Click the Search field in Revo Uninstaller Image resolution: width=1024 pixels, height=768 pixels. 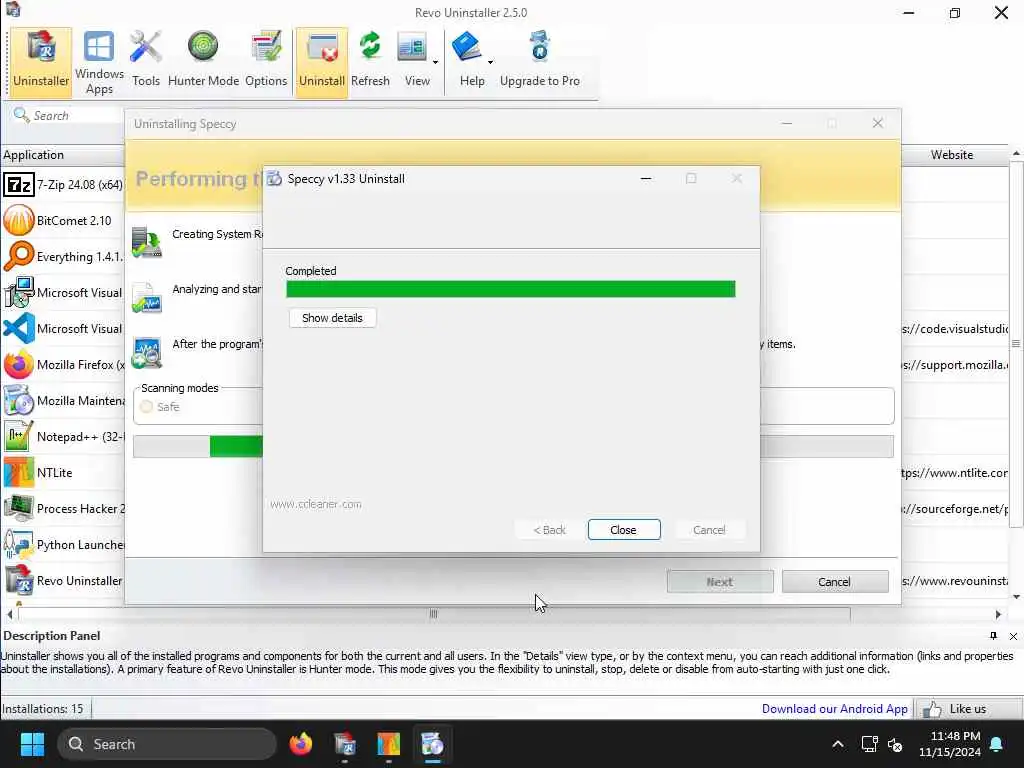(x=69, y=116)
